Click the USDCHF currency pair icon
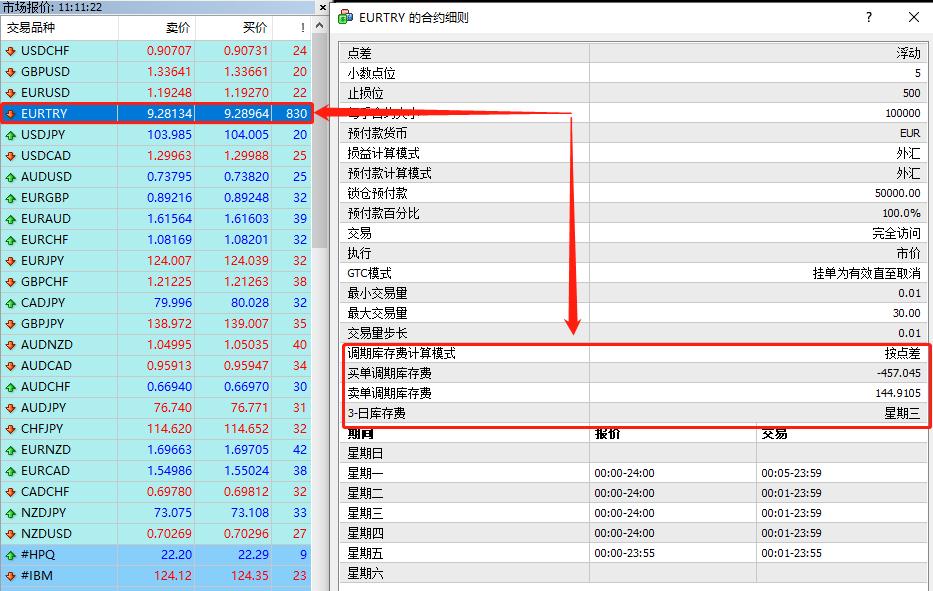This screenshot has height=591, width=933. pos(10,48)
